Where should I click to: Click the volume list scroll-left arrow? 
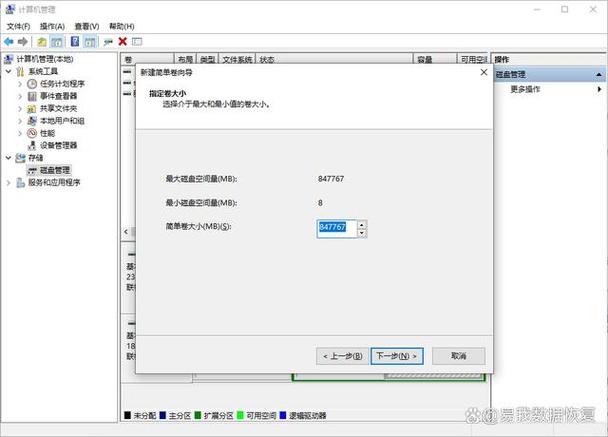pos(126,231)
